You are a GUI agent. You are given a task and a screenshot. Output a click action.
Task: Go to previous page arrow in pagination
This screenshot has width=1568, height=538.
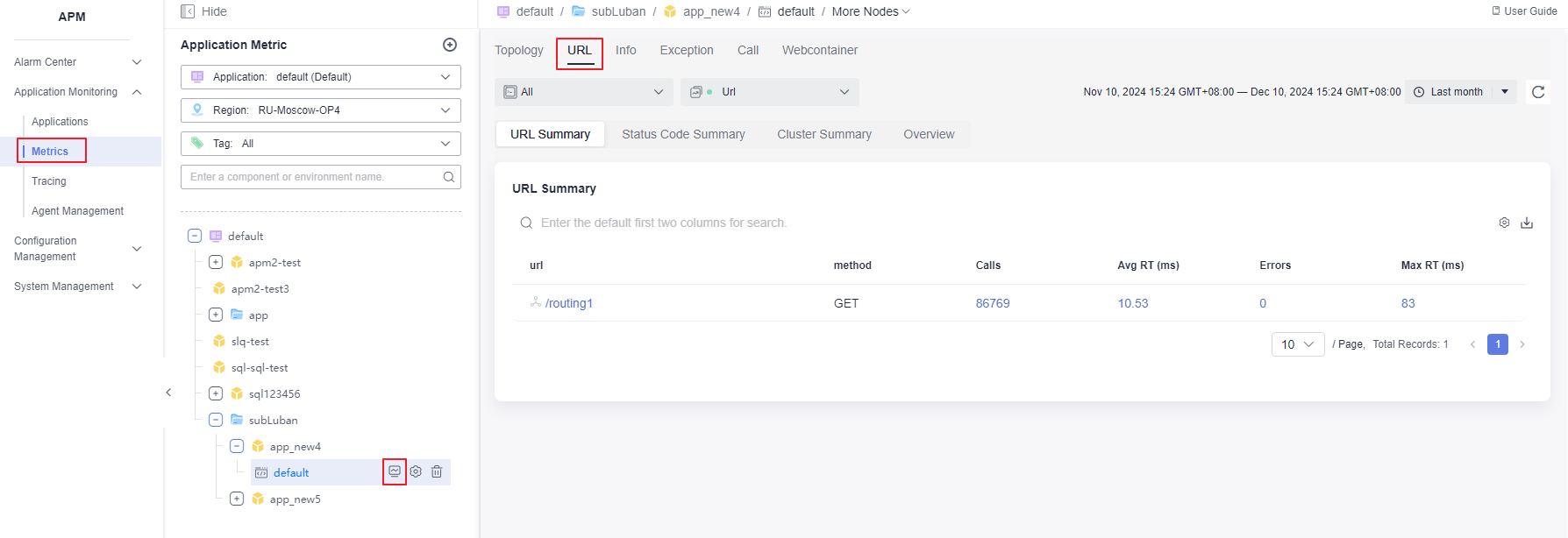[1473, 344]
